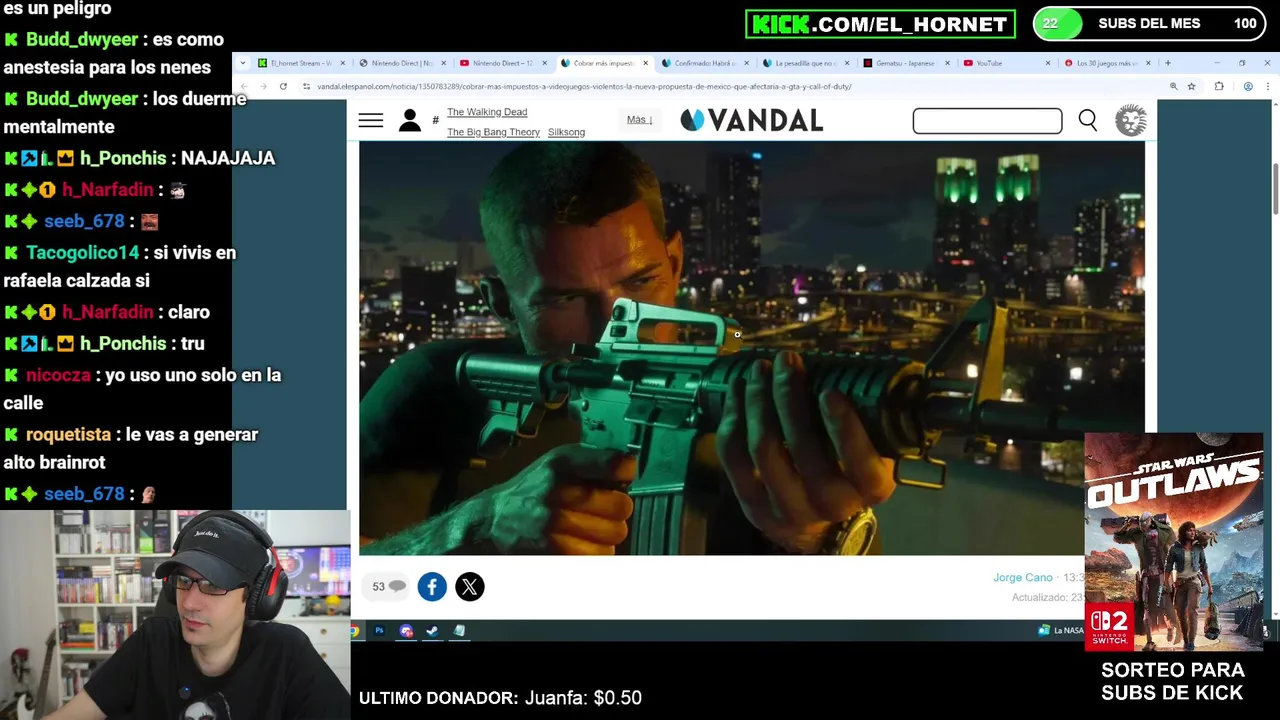
Task: Click the Vandal search magnifier icon
Action: [x=1088, y=121]
